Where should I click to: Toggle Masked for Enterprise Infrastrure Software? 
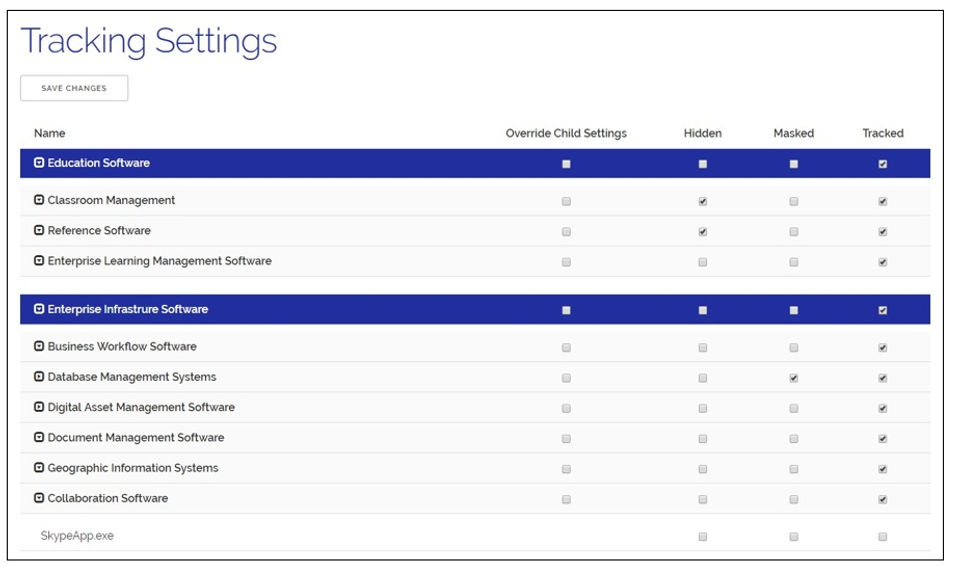794,310
